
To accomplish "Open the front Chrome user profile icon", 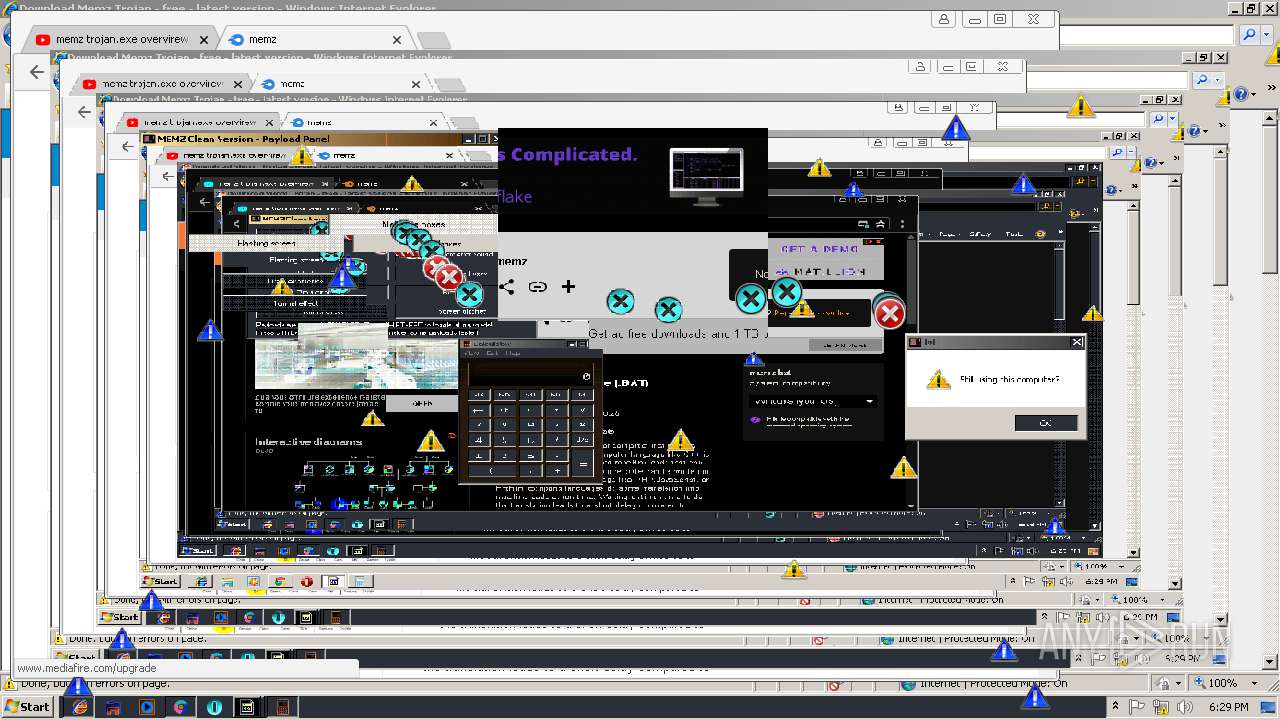I will click(x=944, y=19).
